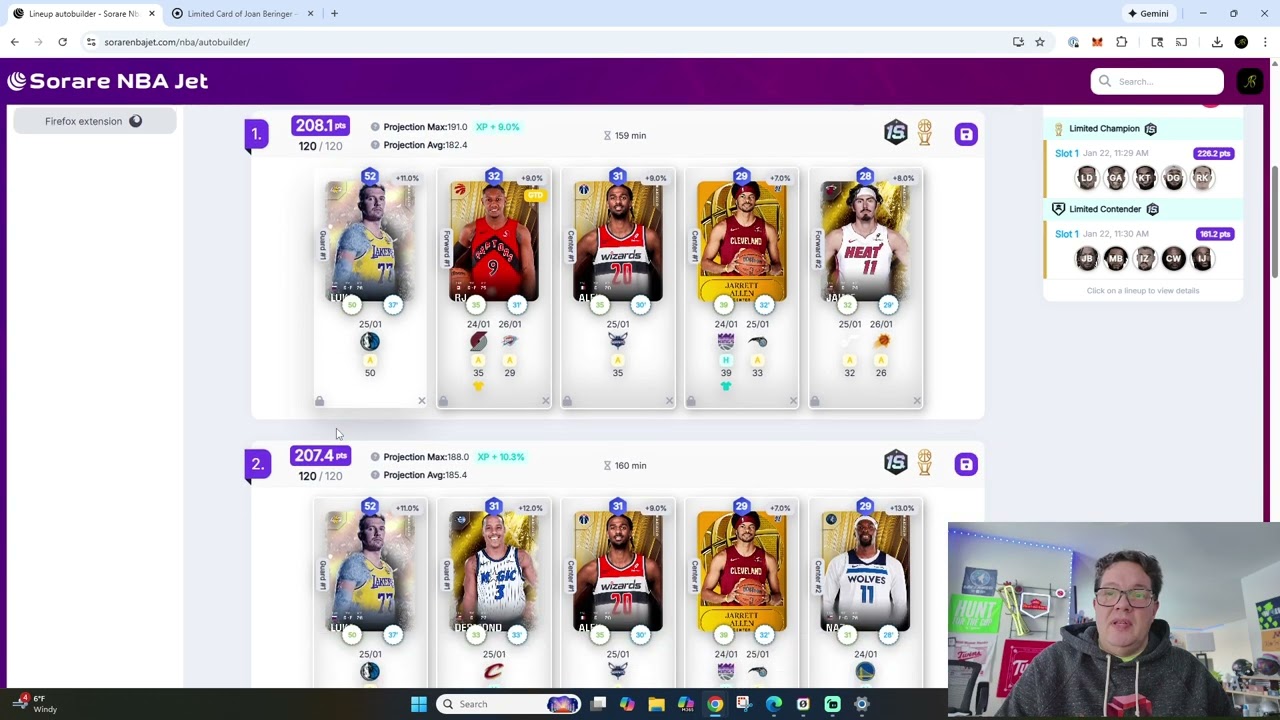This screenshot has width=1280, height=720.
Task: Open Chrome downloads
Action: 1217,42
